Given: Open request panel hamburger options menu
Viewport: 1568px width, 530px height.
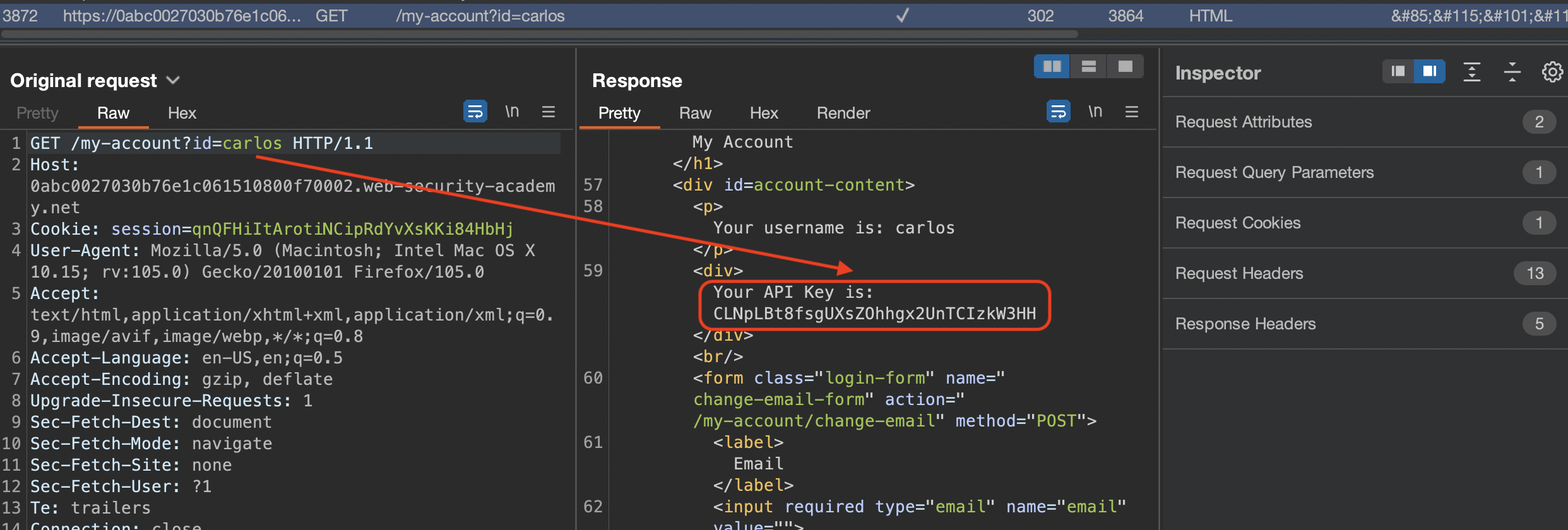Looking at the screenshot, I should (x=548, y=112).
